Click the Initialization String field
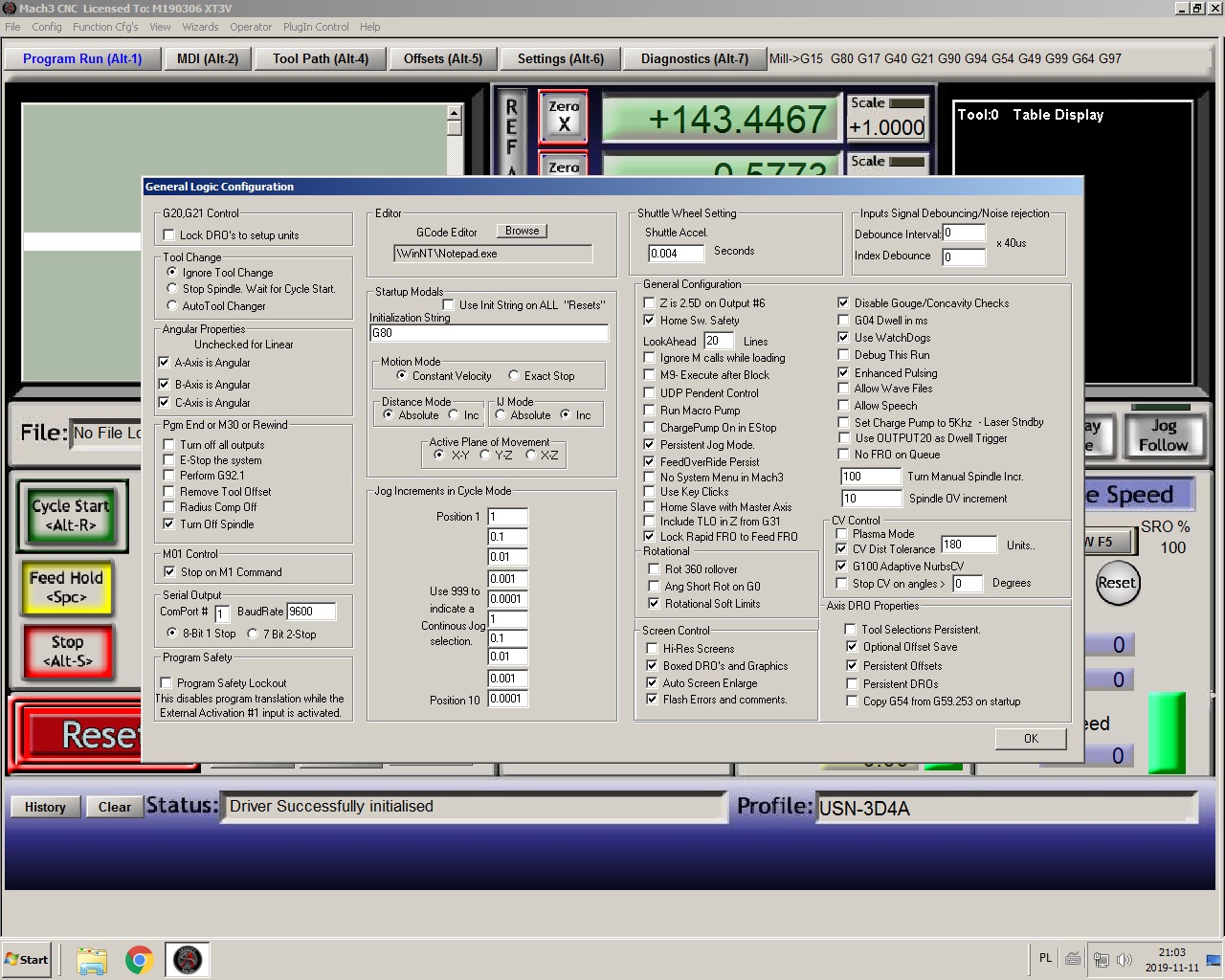Viewport: 1225px width, 980px height. (x=489, y=333)
